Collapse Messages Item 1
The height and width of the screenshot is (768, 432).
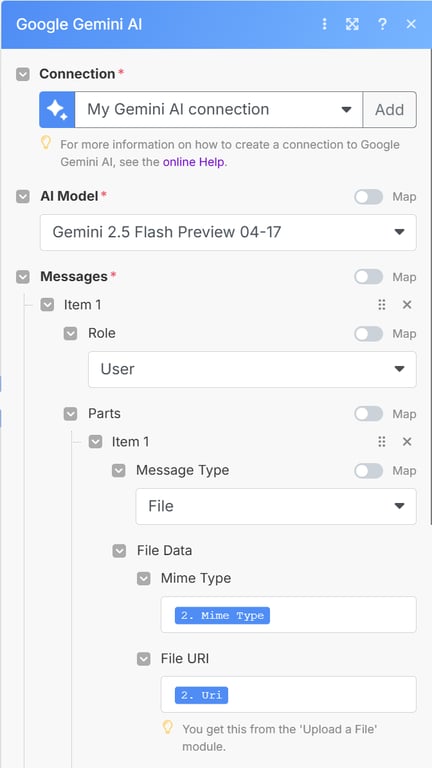(47, 305)
